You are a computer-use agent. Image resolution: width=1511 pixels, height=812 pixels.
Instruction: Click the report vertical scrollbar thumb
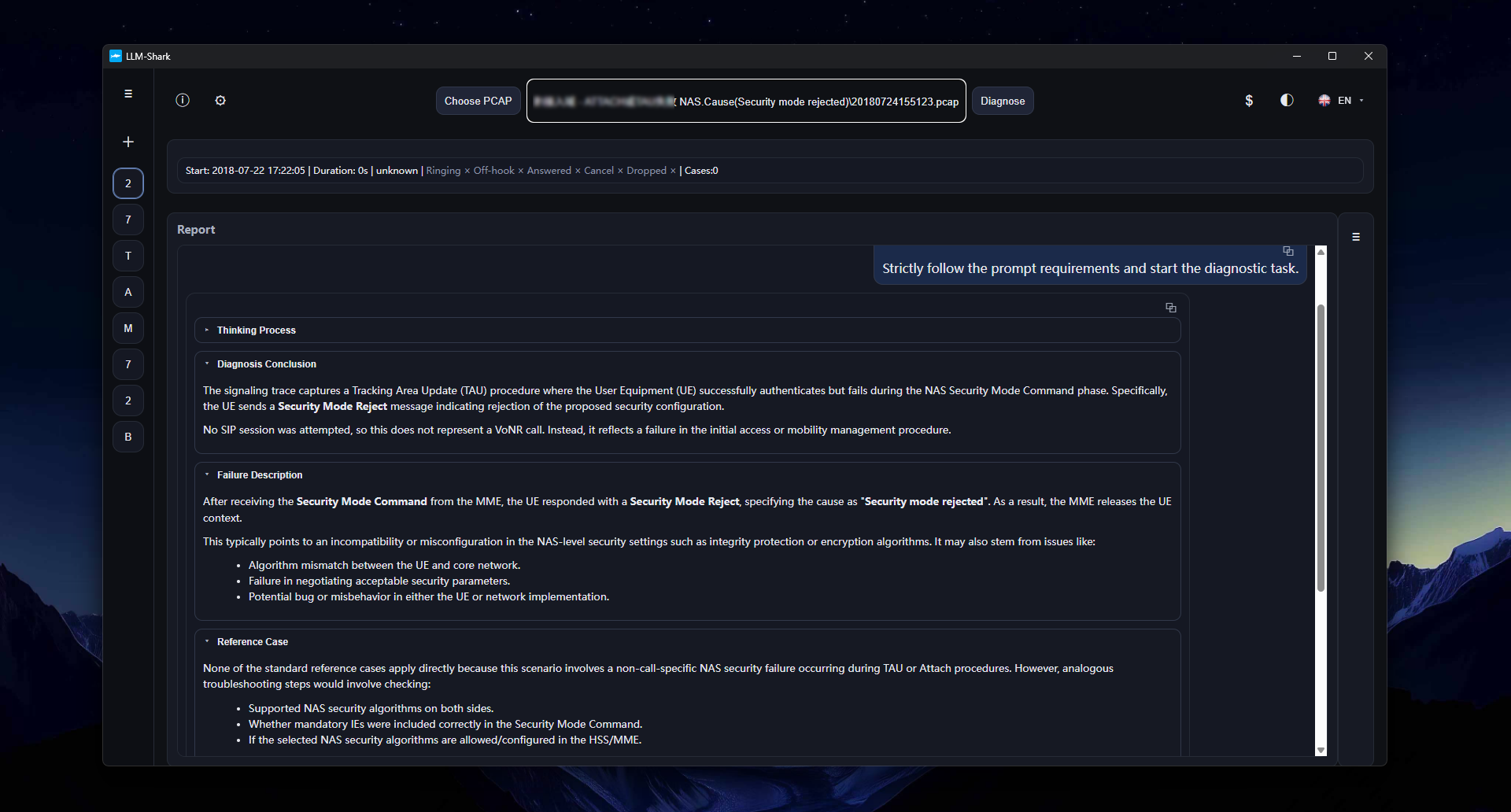tap(1321, 447)
